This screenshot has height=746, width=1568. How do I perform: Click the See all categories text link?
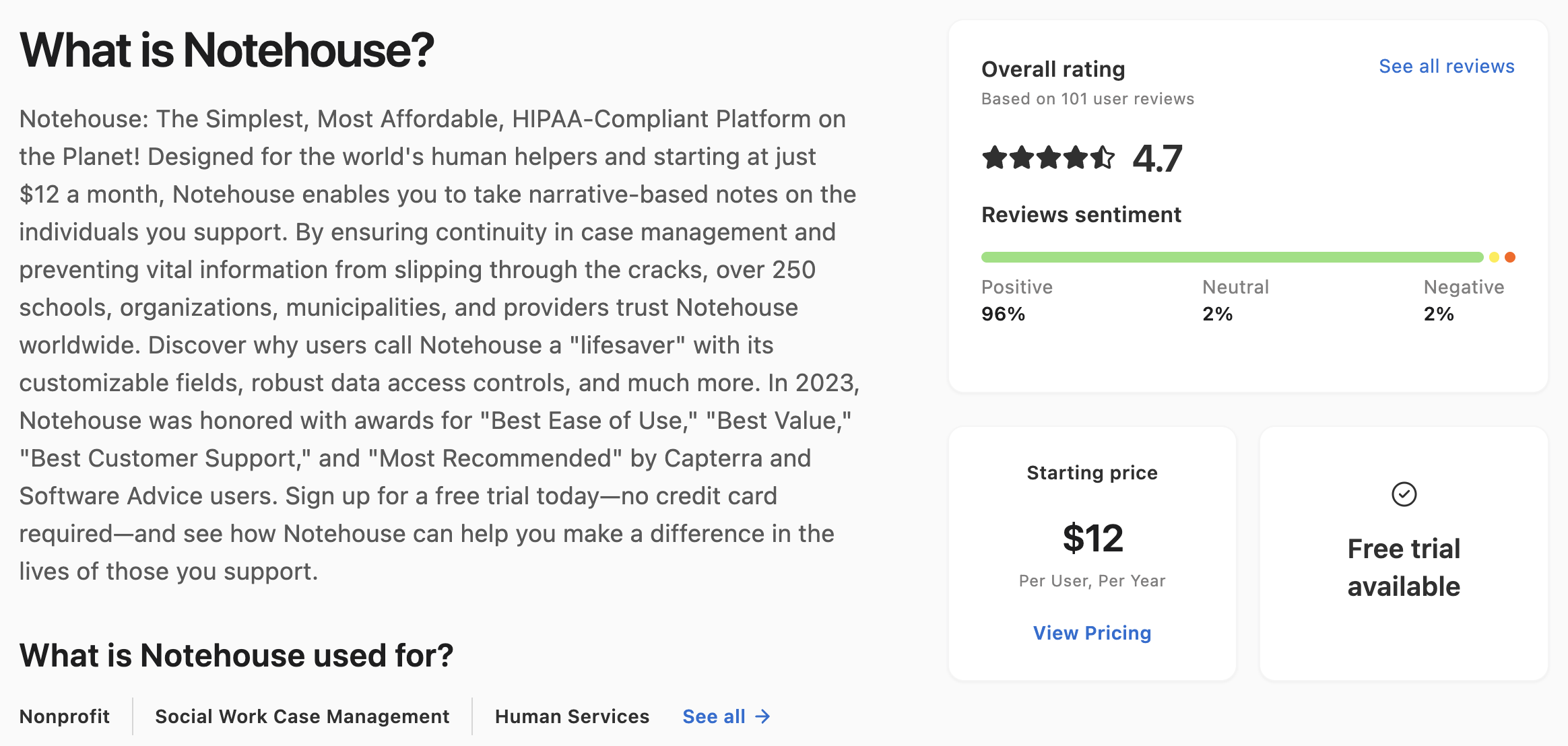(714, 716)
